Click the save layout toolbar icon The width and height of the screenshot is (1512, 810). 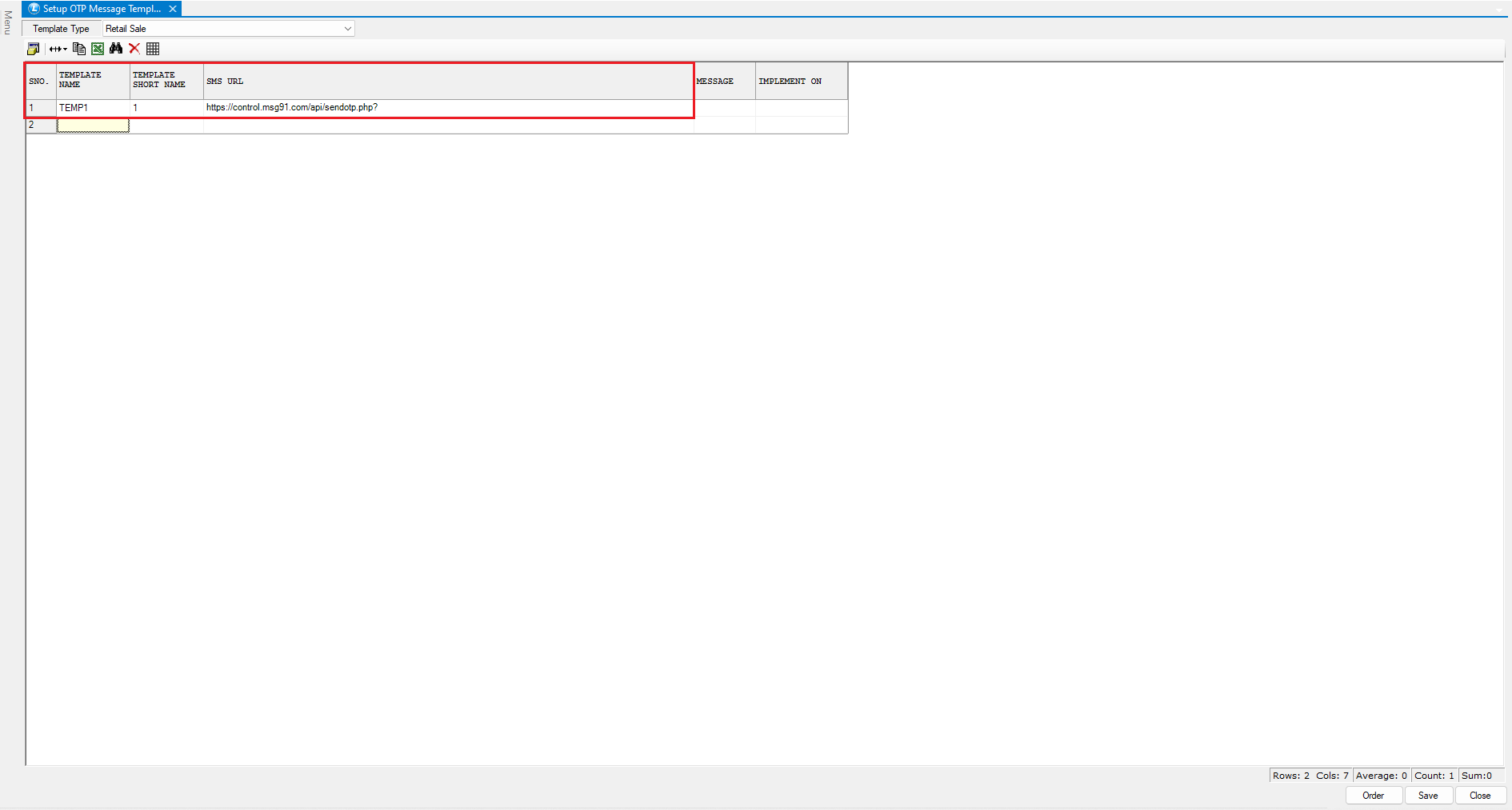33,49
